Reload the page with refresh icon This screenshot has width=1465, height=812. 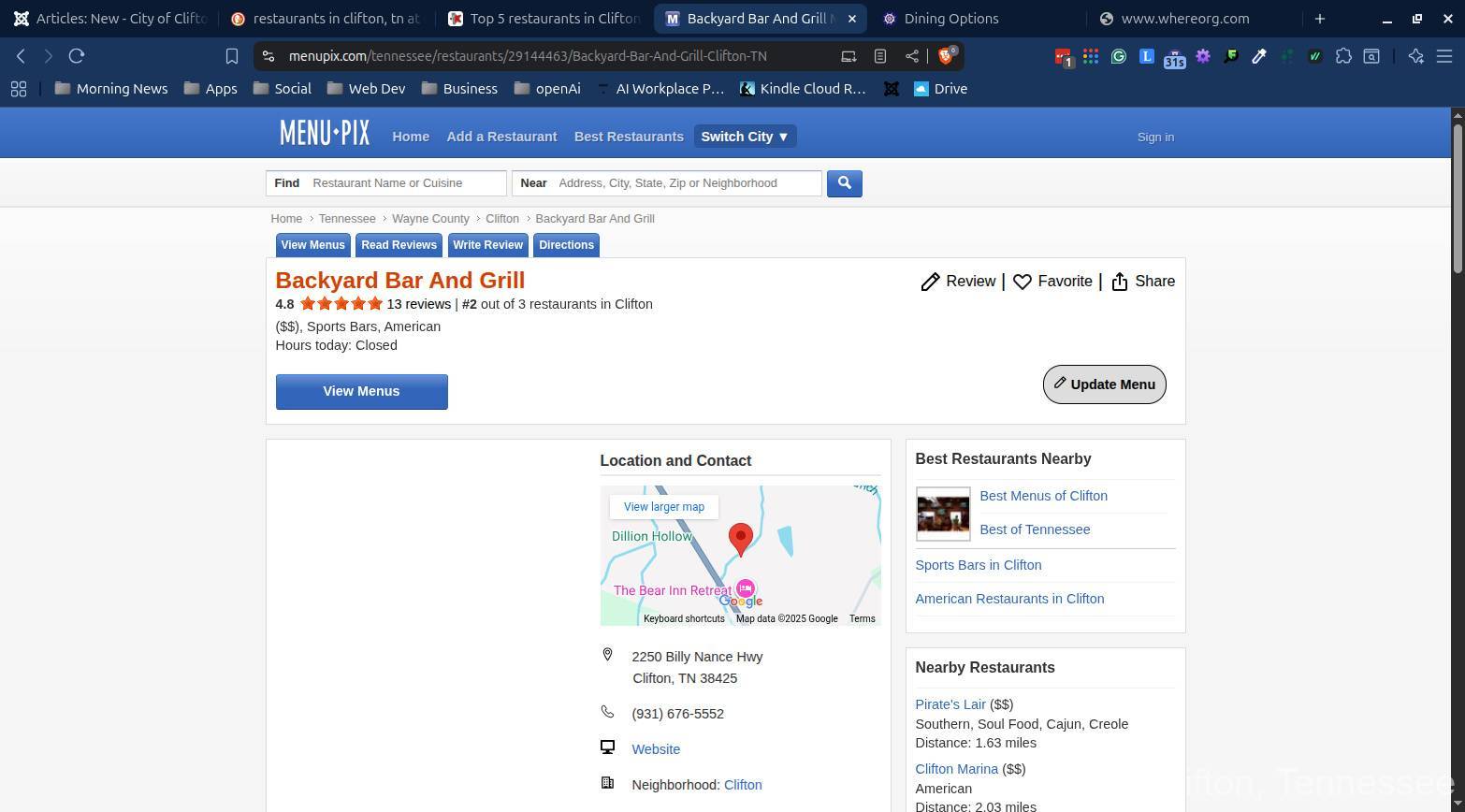[77, 56]
